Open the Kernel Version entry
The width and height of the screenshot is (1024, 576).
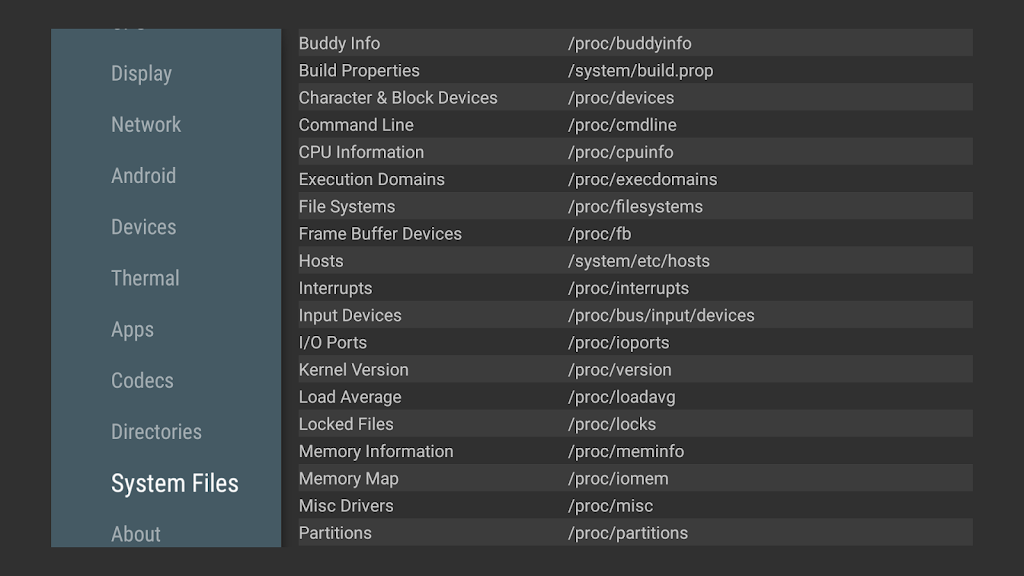pyautogui.click(x=353, y=370)
